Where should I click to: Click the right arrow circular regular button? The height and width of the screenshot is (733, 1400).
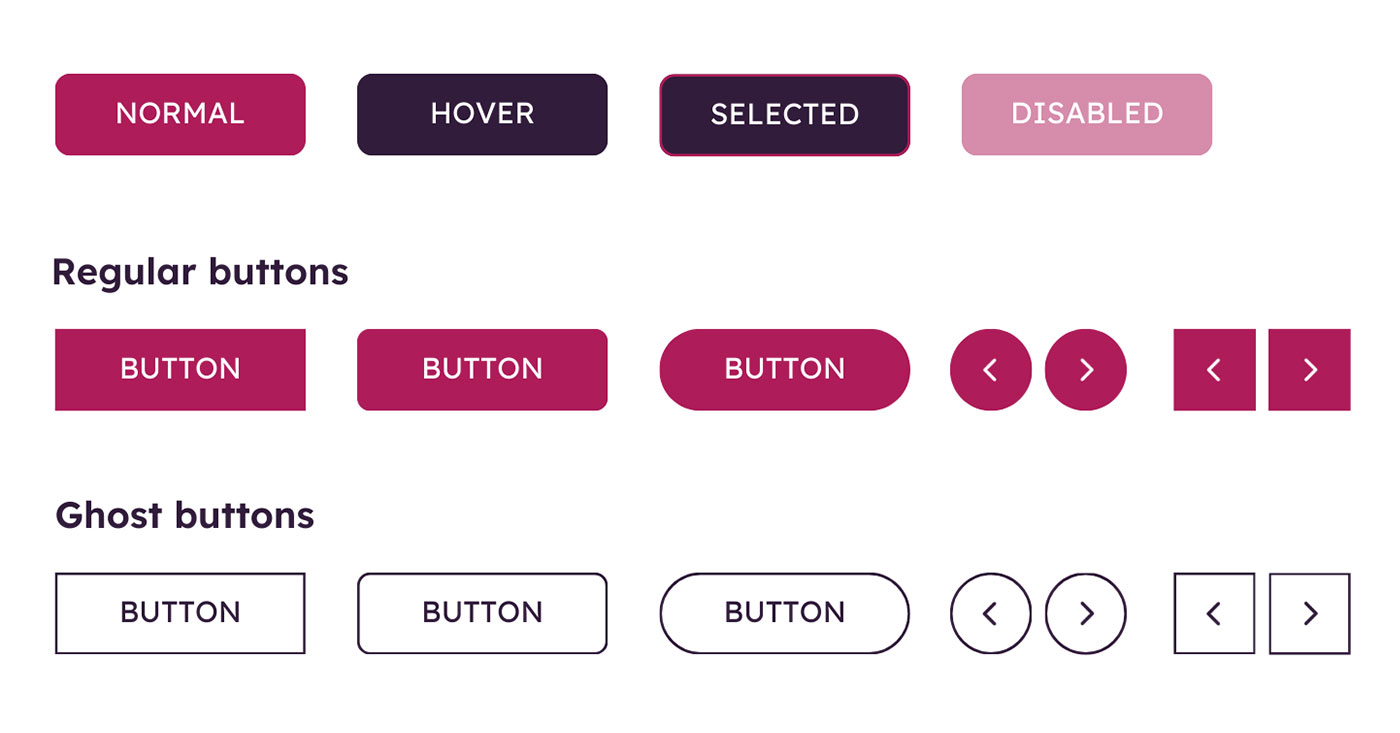[x=1086, y=369]
